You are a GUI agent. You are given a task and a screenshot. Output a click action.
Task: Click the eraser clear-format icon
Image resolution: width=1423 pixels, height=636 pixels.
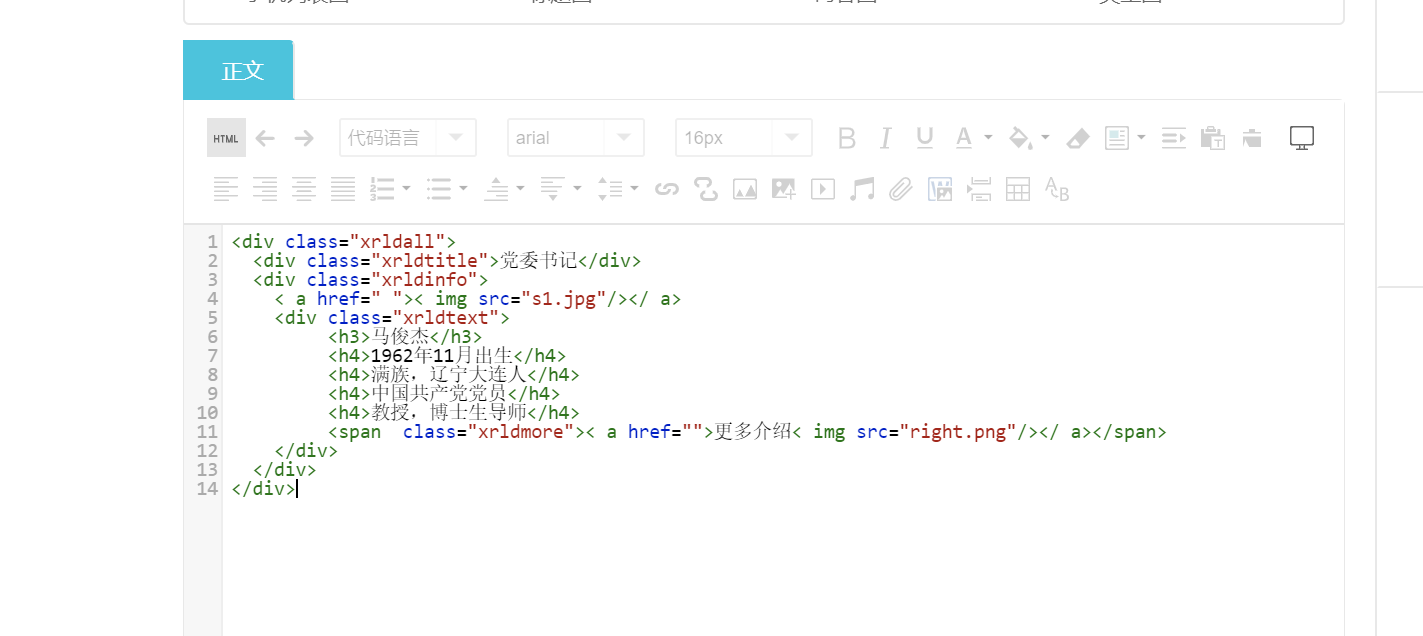point(1077,138)
